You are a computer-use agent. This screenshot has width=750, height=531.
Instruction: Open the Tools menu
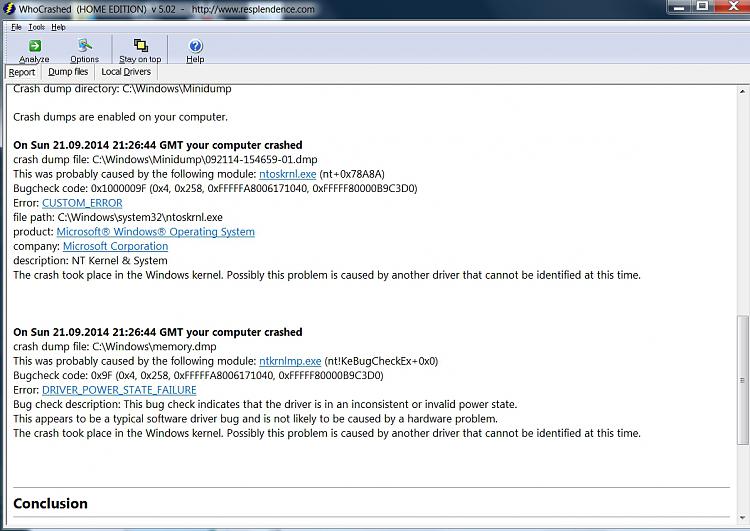coord(36,27)
